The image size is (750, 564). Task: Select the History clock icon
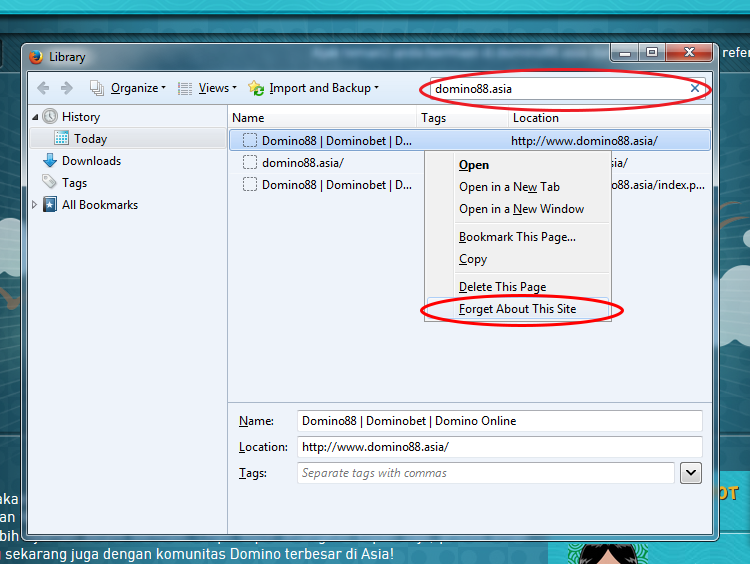tap(50, 116)
